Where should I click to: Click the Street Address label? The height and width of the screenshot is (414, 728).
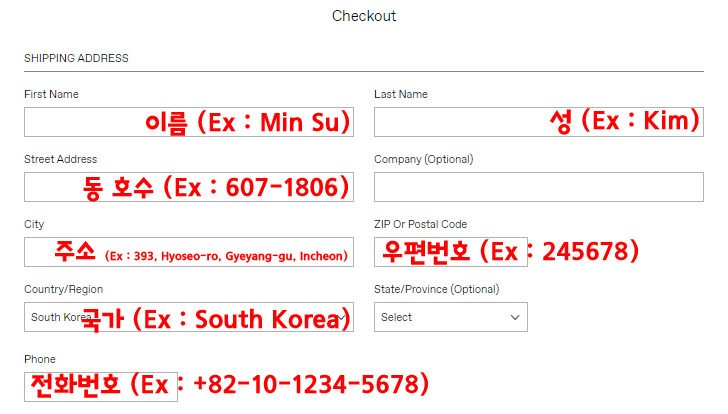pos(60,159)
